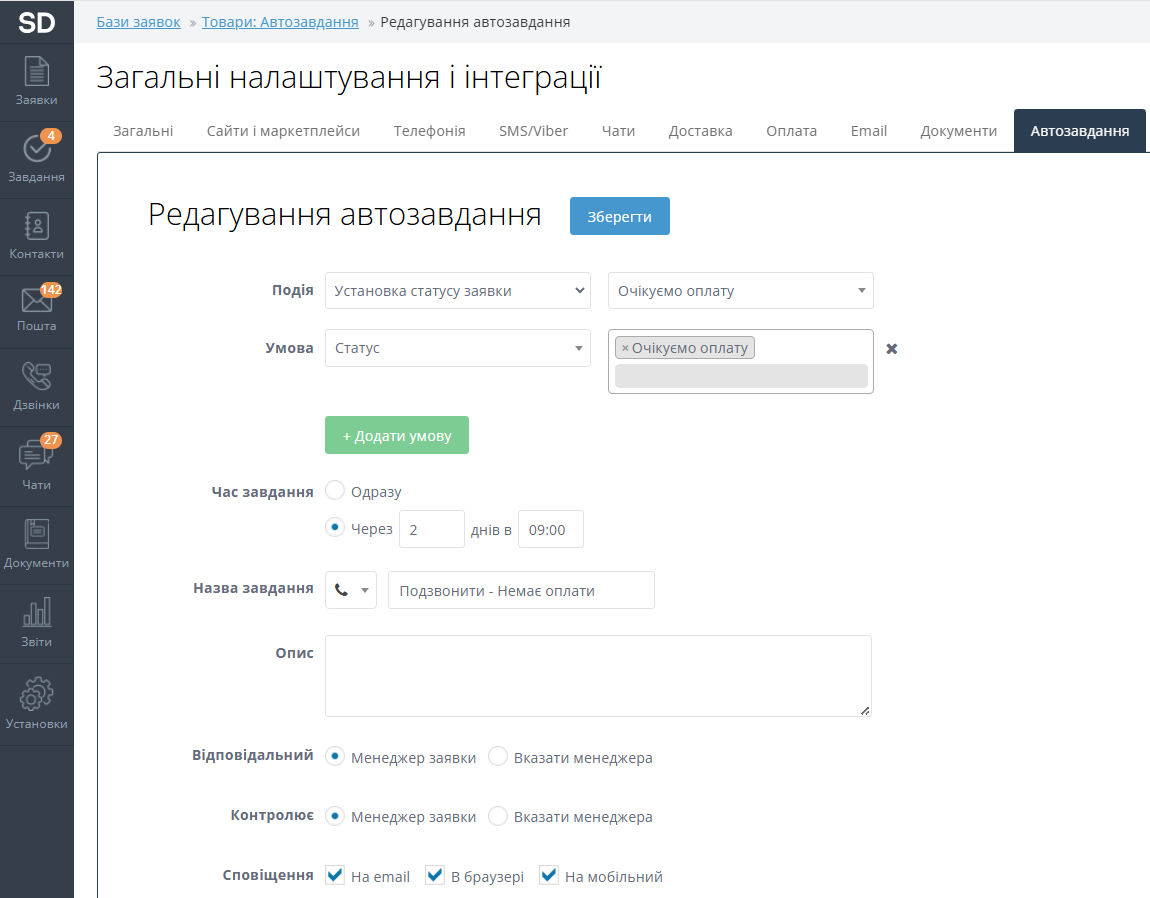
Task: Open Заявки section in sidebar
Action: pos(36,82)
